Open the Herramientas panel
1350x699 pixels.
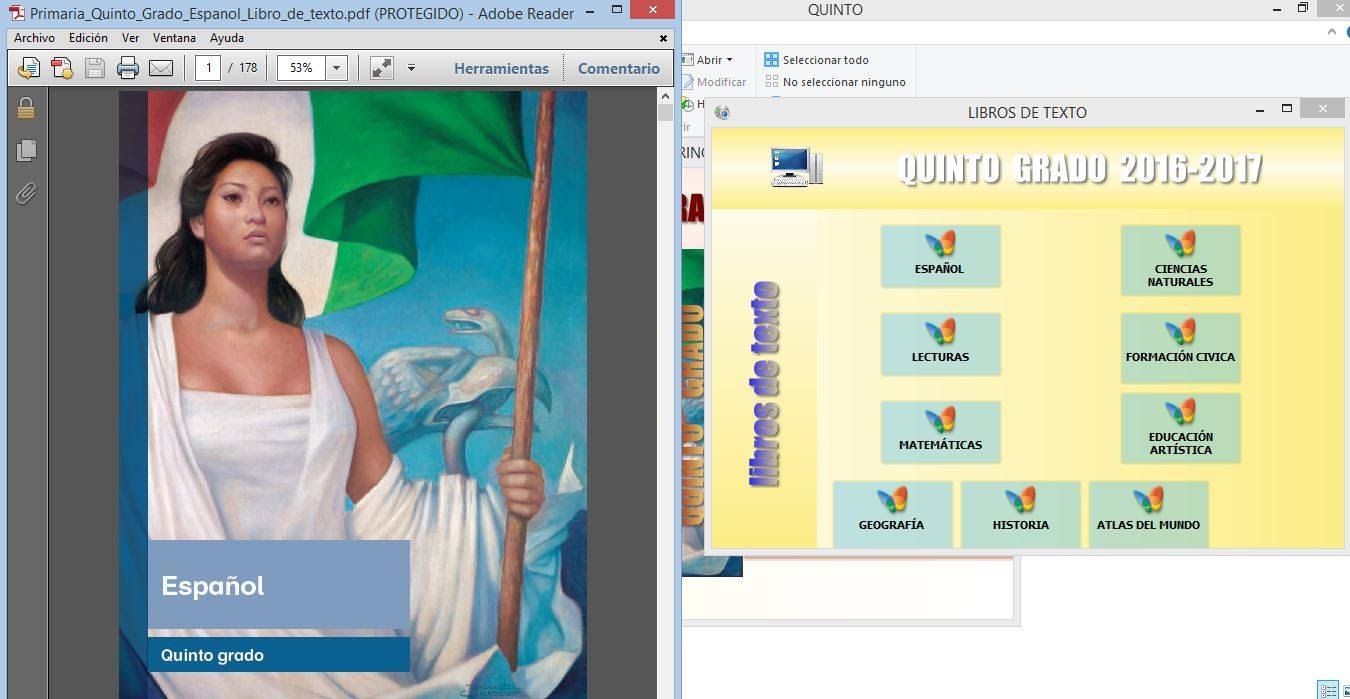501,68
